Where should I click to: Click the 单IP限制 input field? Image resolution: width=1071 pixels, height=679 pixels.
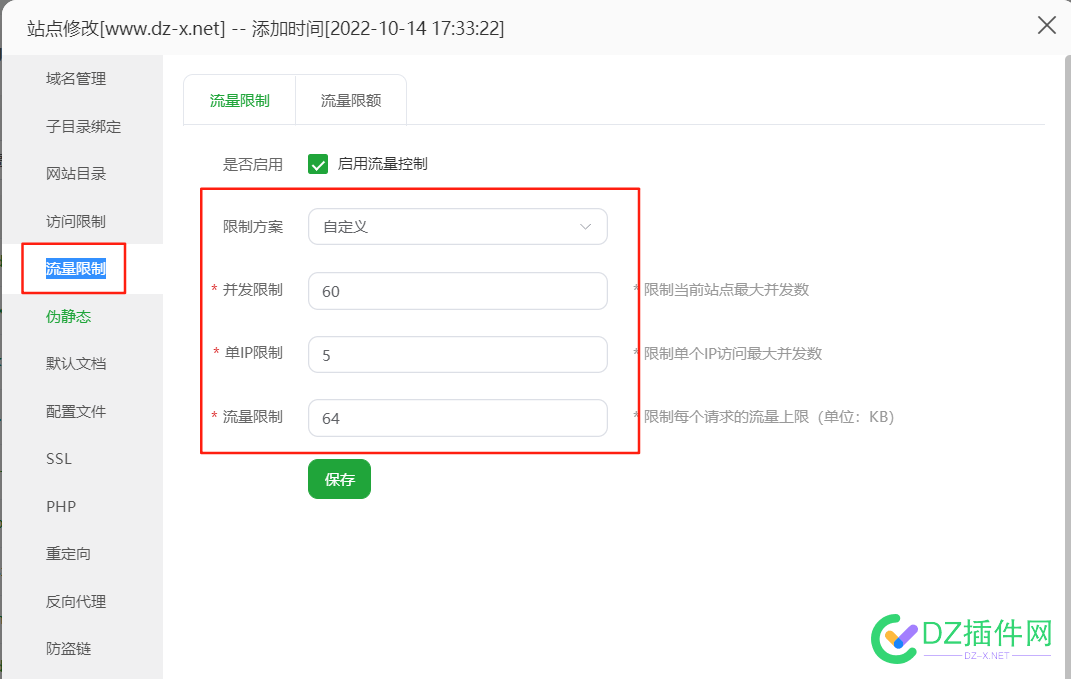tap(458, 355)
